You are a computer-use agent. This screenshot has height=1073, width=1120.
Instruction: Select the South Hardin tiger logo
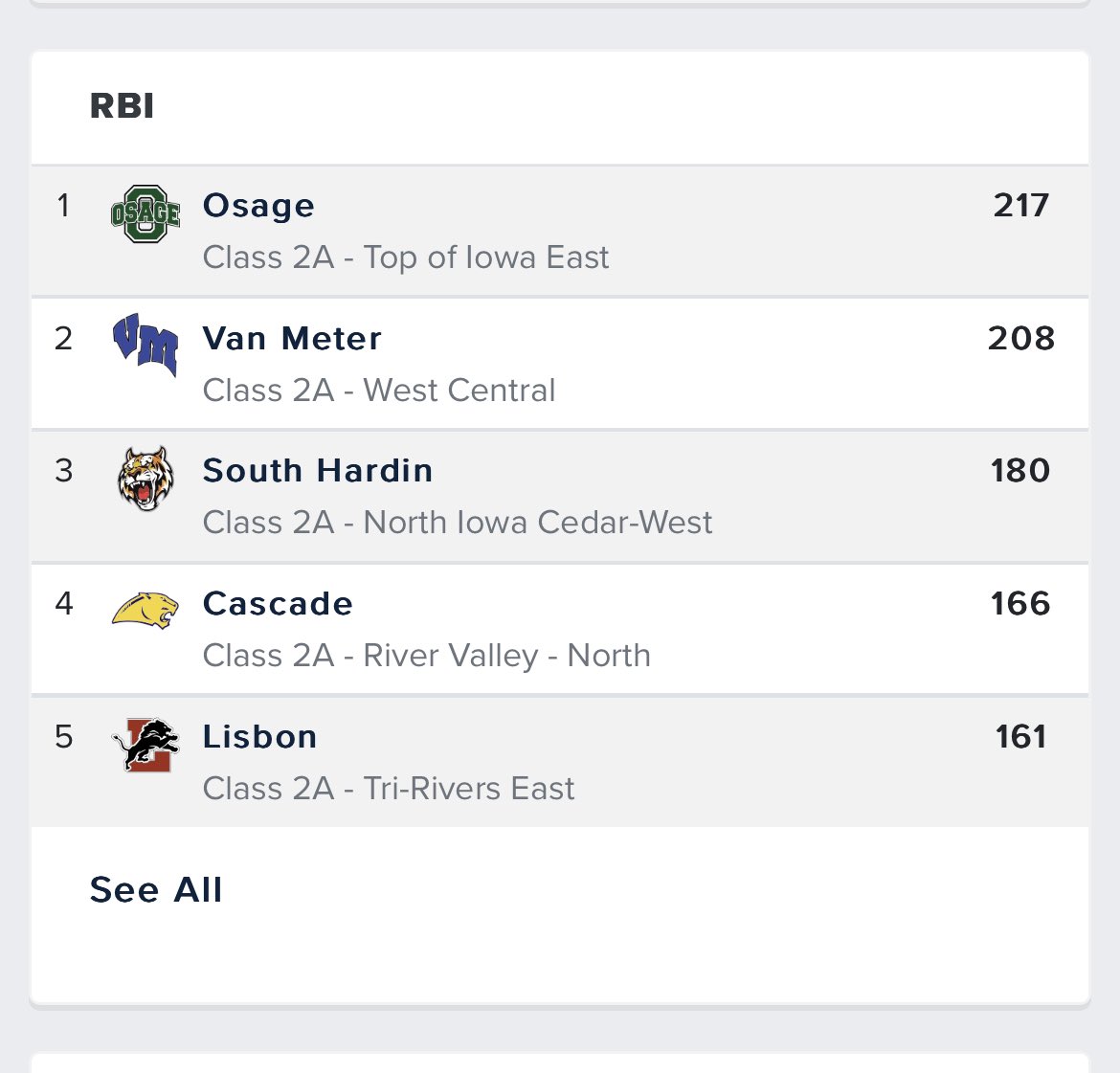(146, 478)
